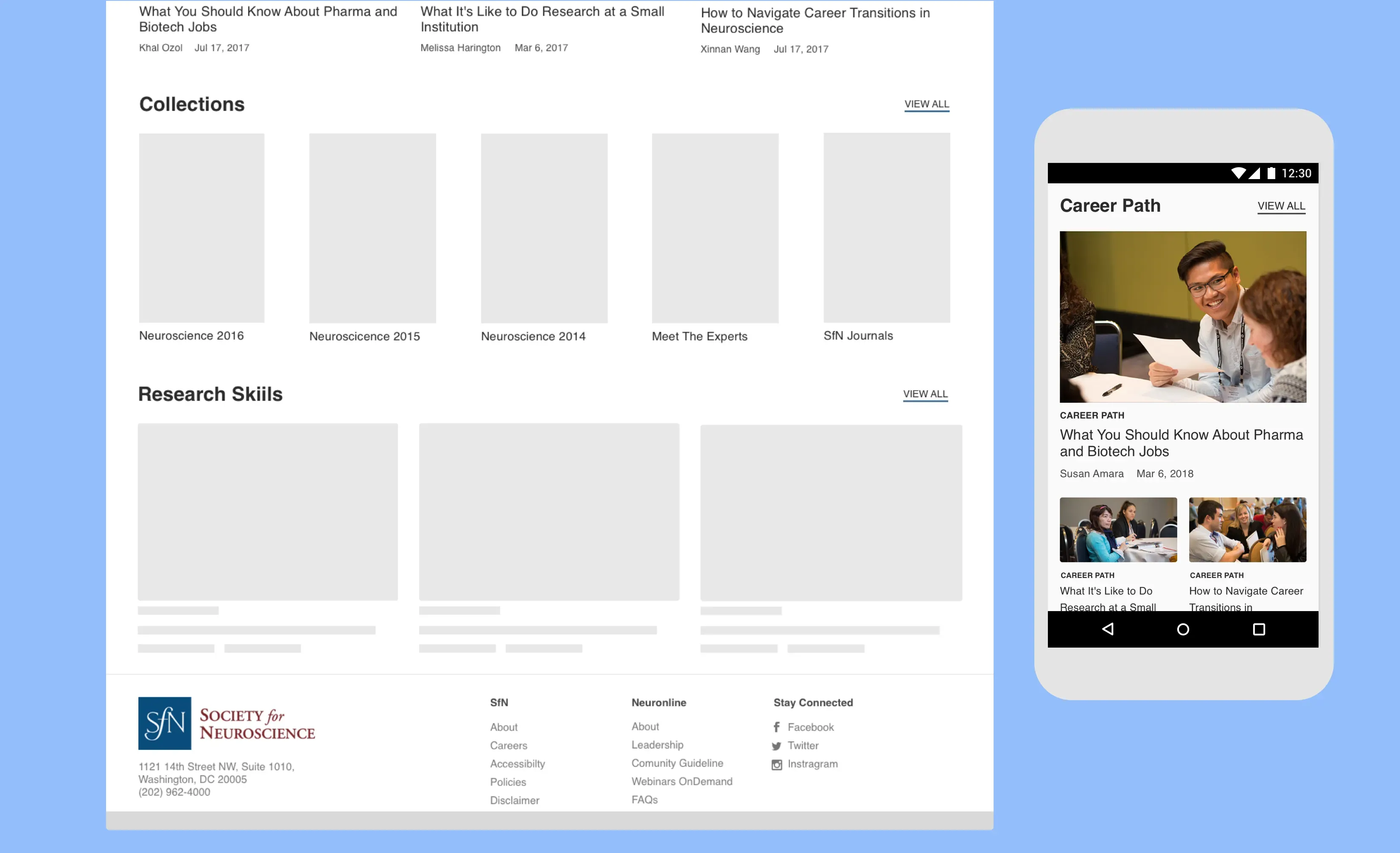Open the FAQs link under Neuronline
Viewport: 1400px width, 853px height.
[644, 800]
